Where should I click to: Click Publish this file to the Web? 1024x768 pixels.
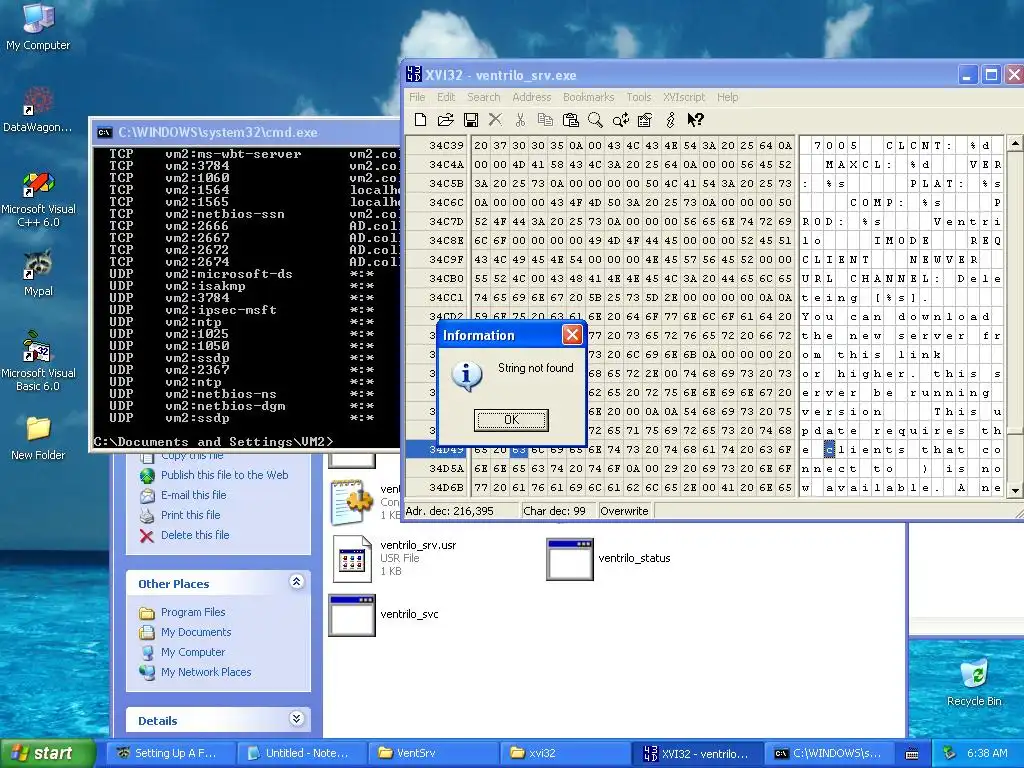tap(224, 475)
